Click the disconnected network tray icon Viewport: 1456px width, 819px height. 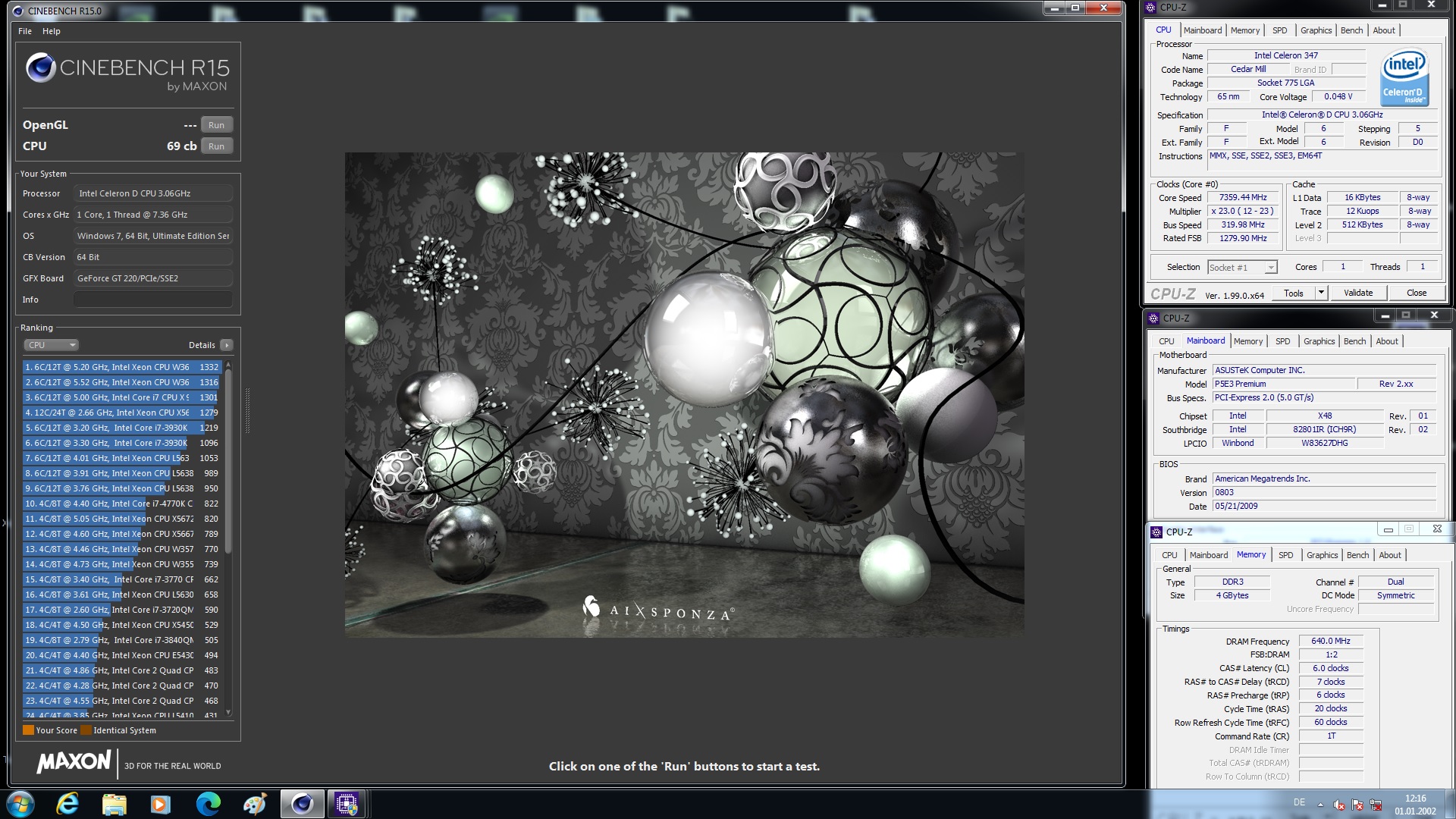click(1376, 805)
